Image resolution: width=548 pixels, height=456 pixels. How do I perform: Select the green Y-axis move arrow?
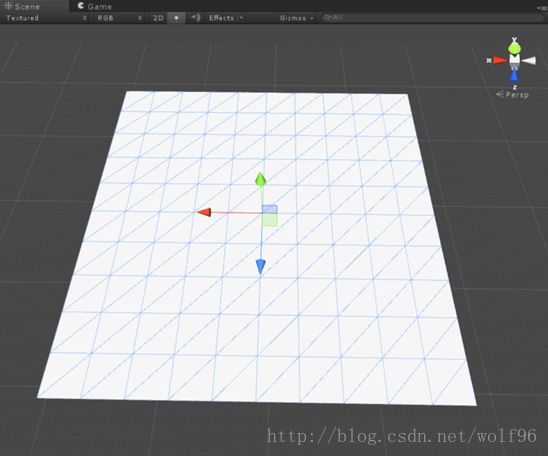[x=260, y=179]
